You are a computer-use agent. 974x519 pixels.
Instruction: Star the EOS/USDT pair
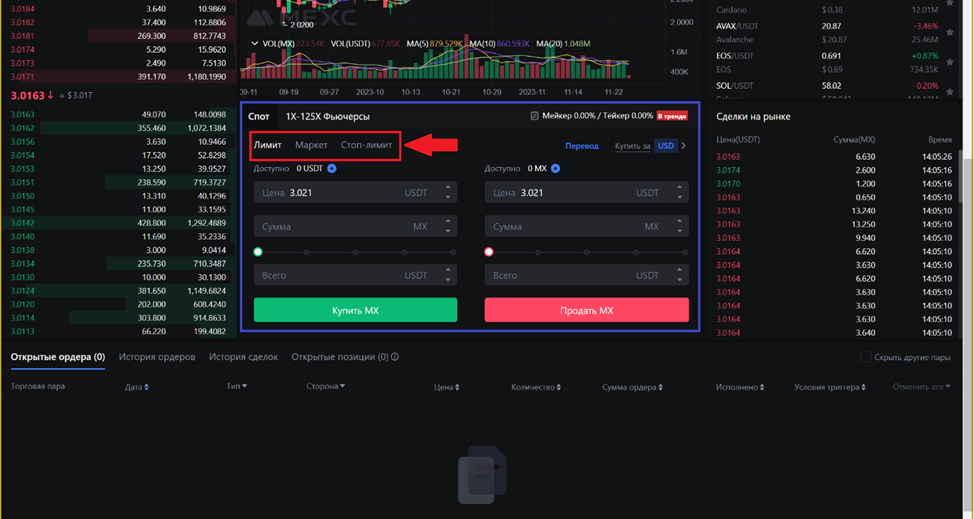[x=949, y=62]
